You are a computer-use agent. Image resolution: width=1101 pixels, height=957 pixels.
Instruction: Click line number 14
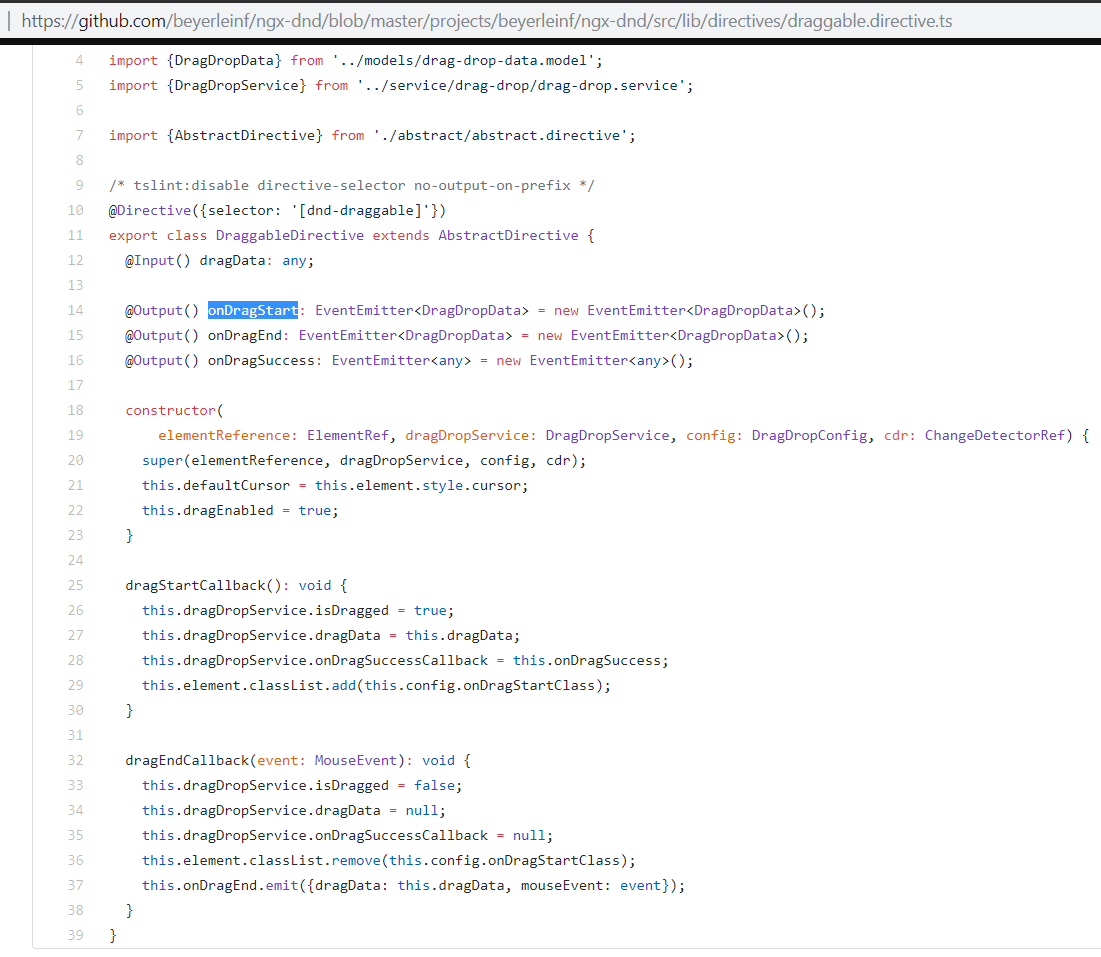pyautogui.click(x=75, y=310)
